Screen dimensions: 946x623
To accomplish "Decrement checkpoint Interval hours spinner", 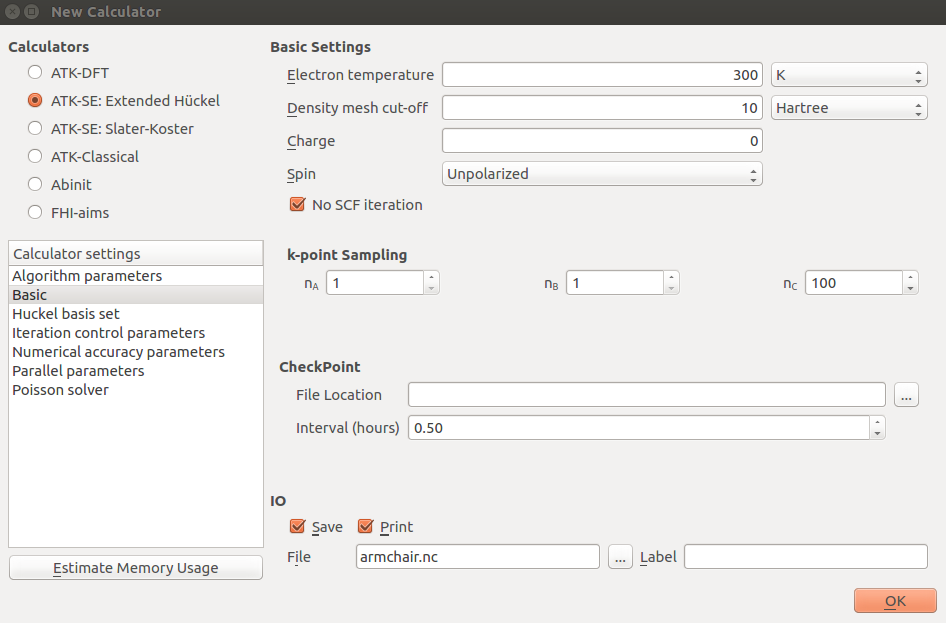I will (x=877, y=433).
